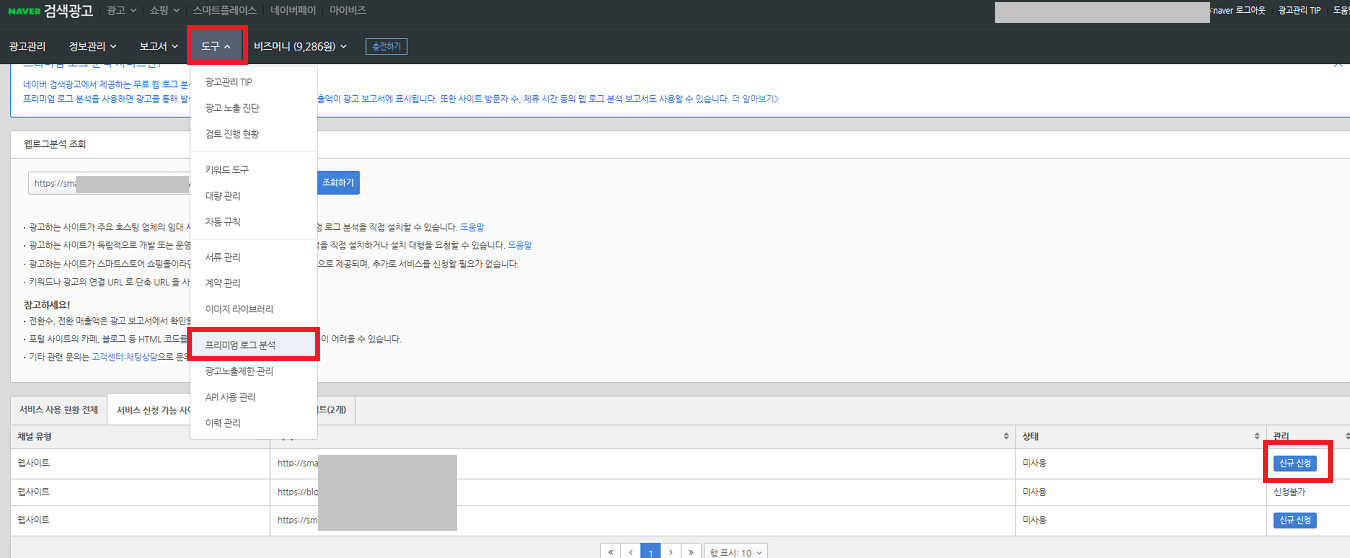
Task: Click the 신청불가 text in the https://blo row
Action: tap(1289, 492)
